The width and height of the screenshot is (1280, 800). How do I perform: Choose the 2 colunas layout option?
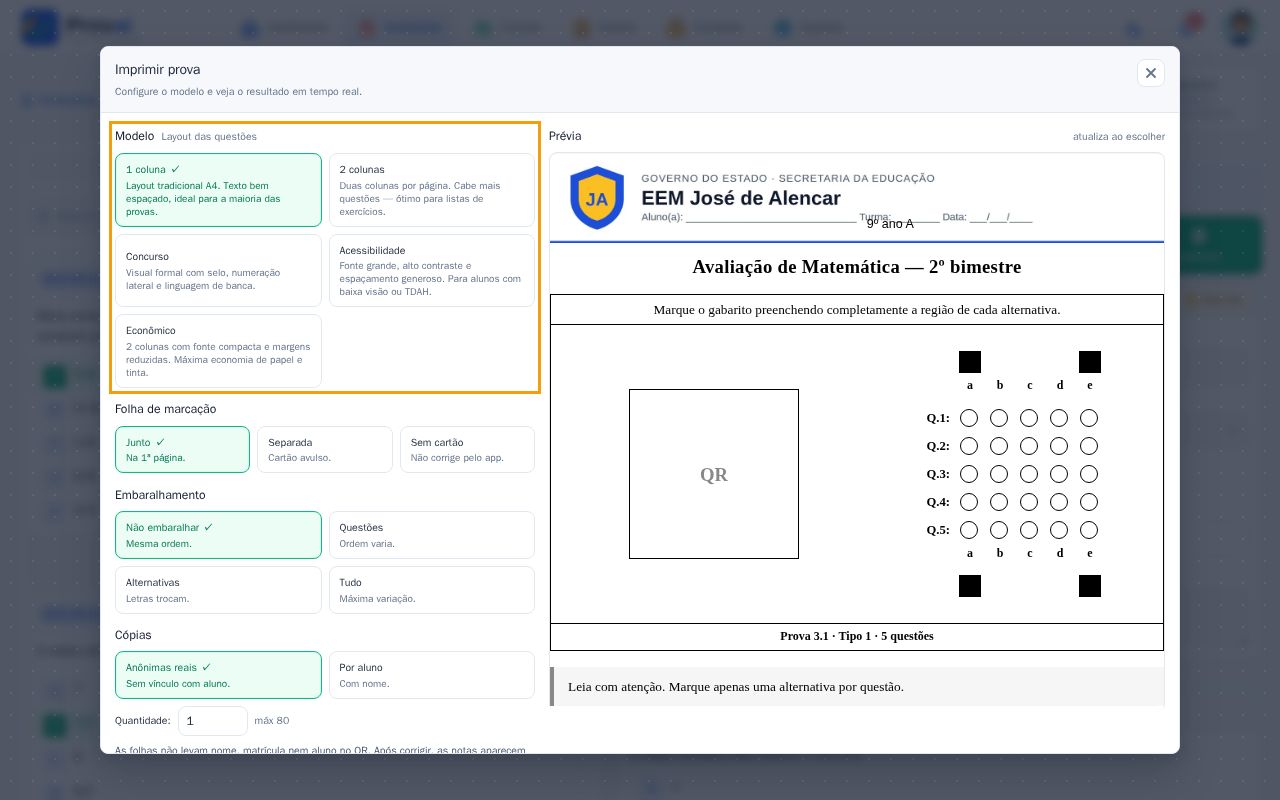click(431, 190)
